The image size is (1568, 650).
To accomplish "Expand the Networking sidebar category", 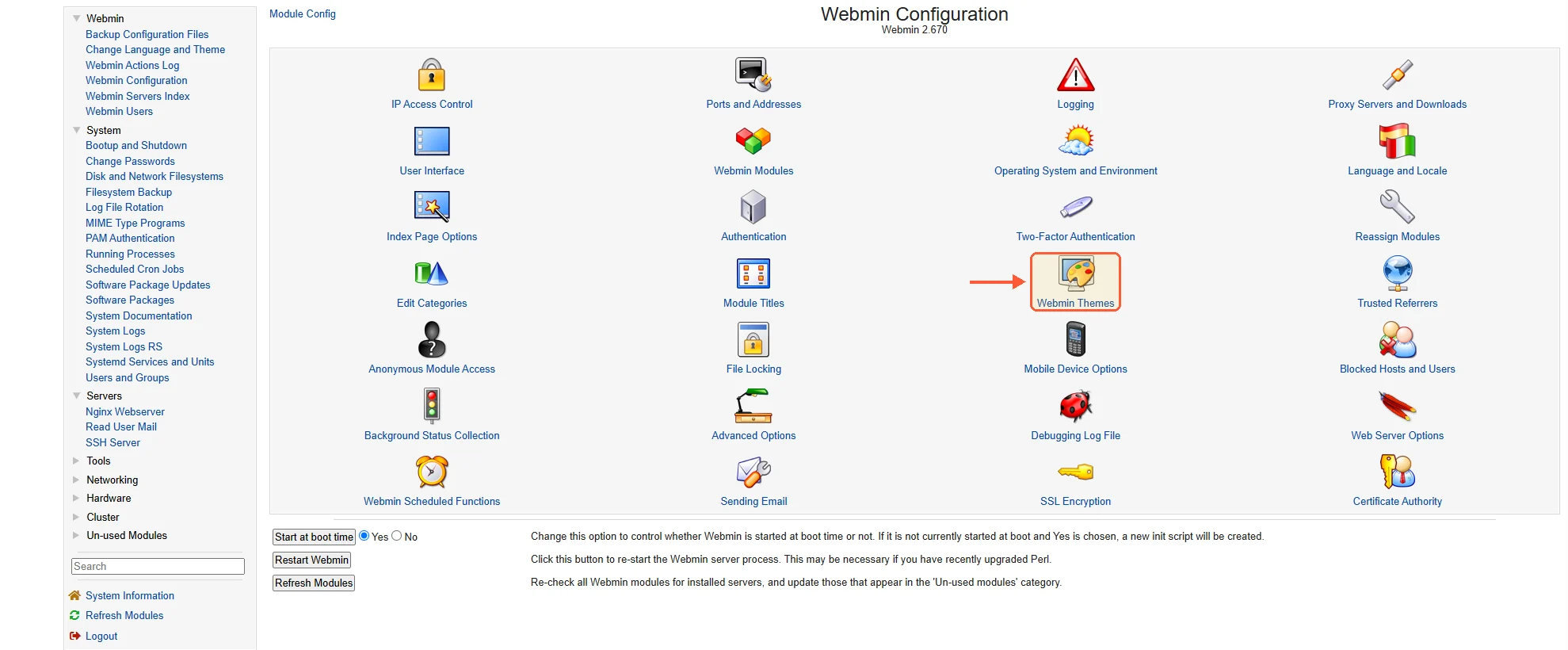I will (76, 480).
